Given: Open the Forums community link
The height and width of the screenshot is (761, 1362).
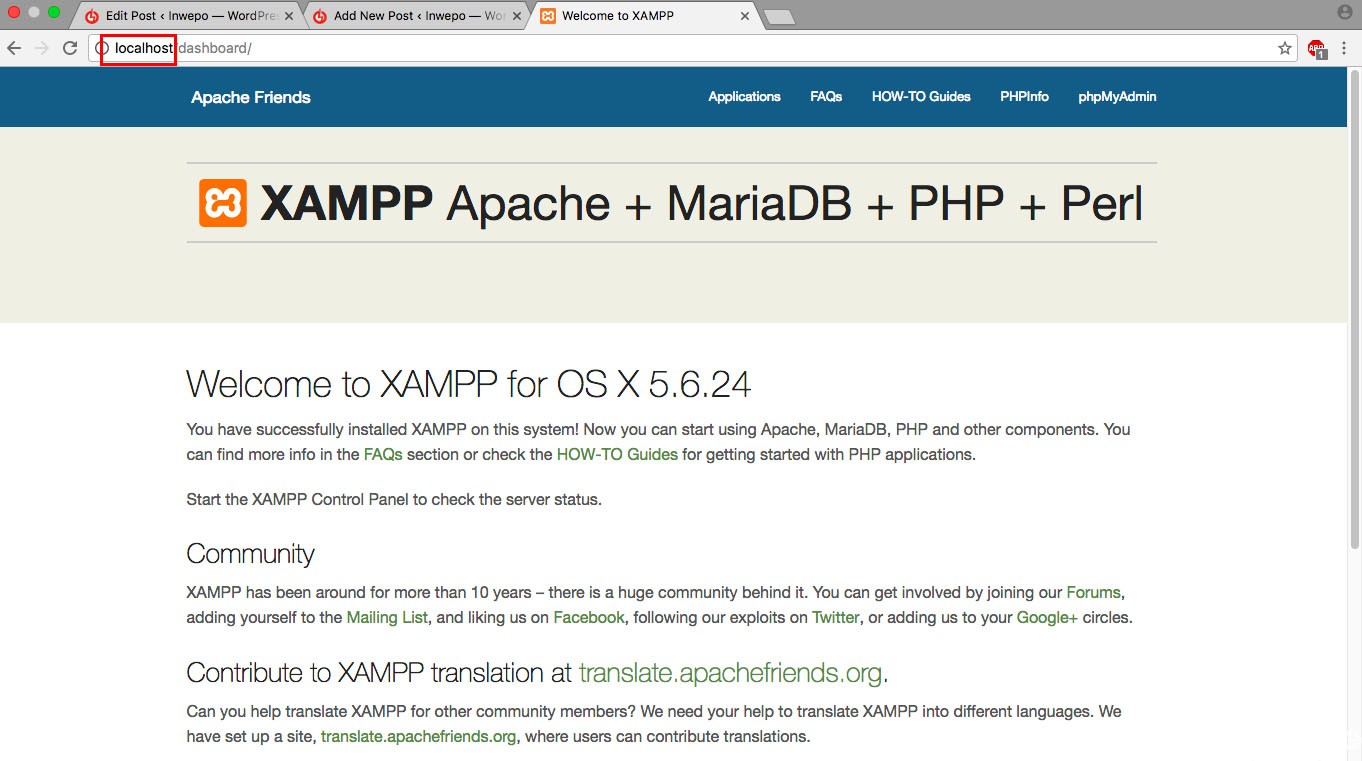Looking at the screenshot, I should tap(1093, 592).
